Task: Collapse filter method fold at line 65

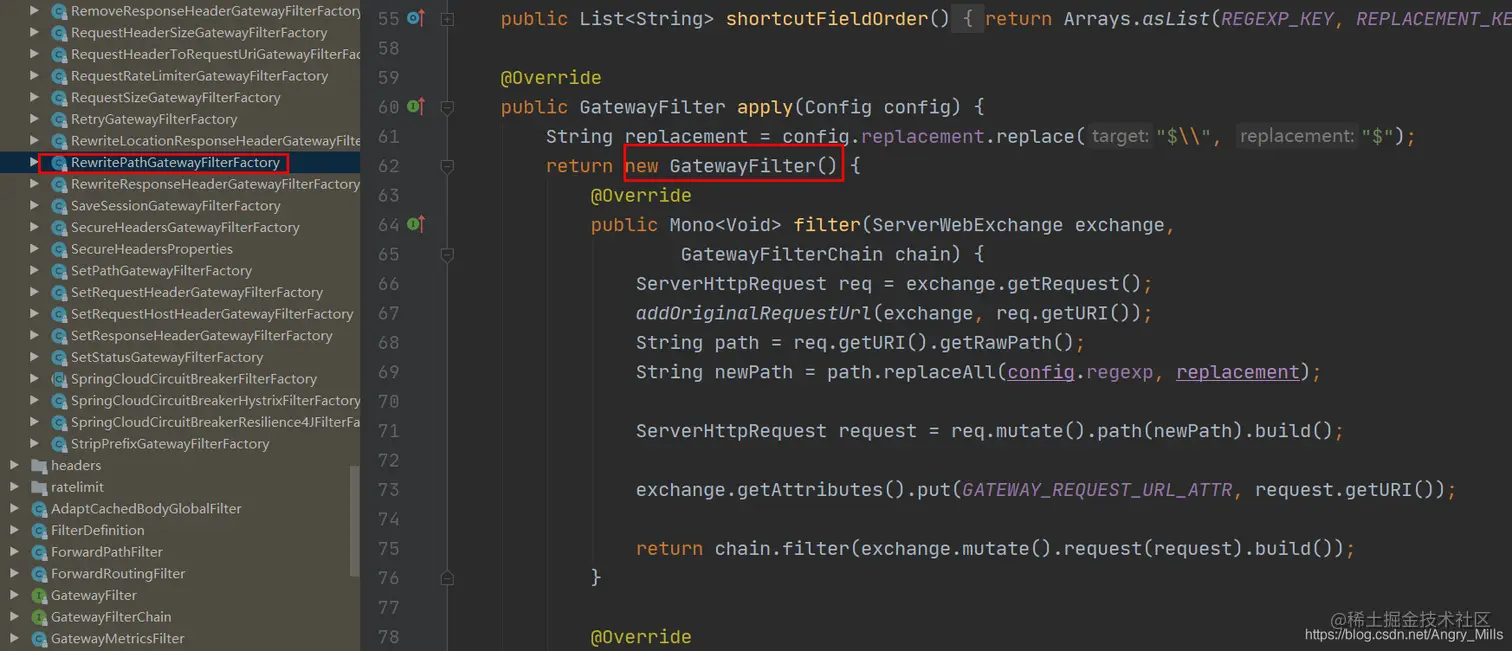Action: [447, 254]
